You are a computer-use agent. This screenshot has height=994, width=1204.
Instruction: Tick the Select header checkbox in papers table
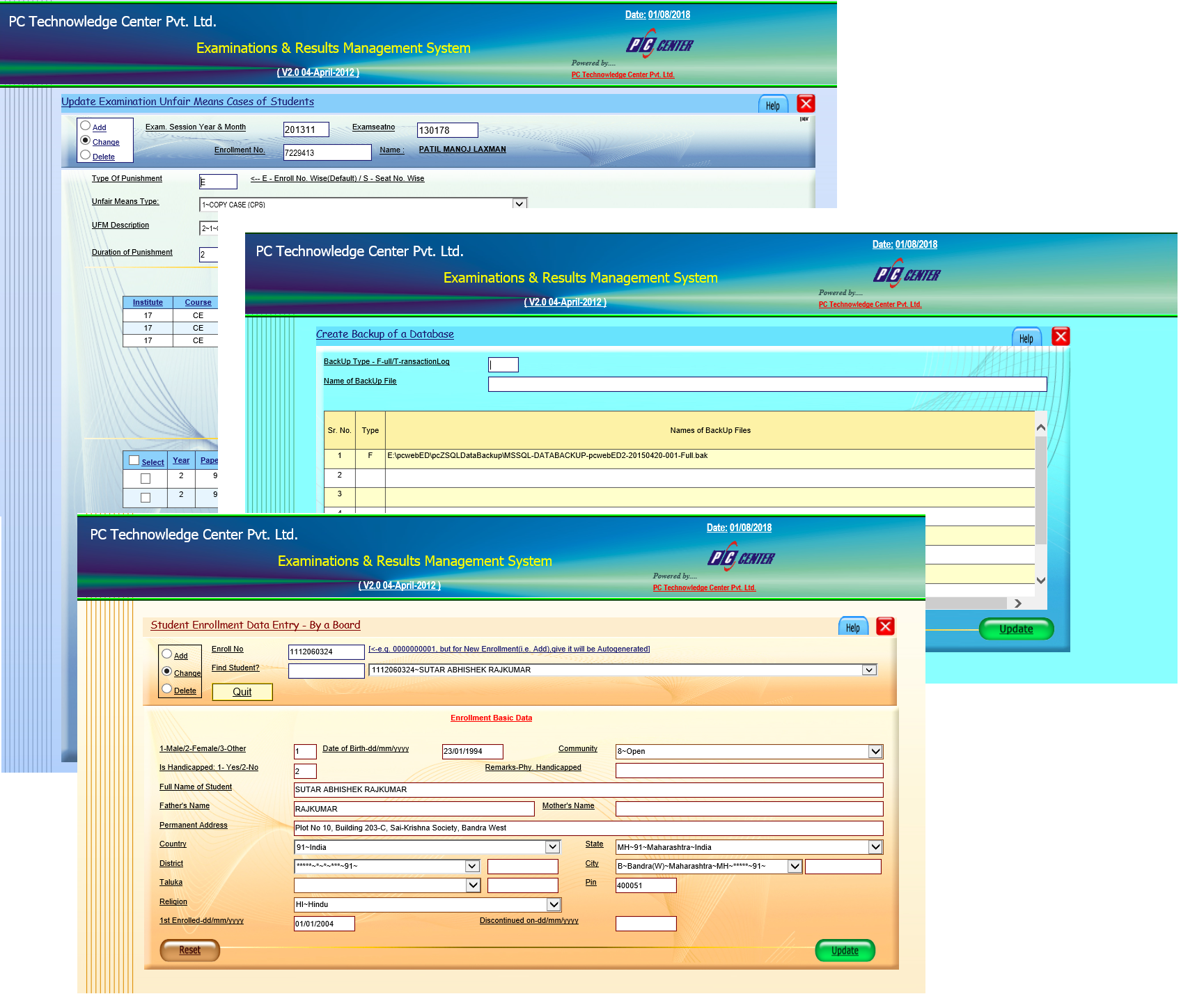(x=134, y=461)
